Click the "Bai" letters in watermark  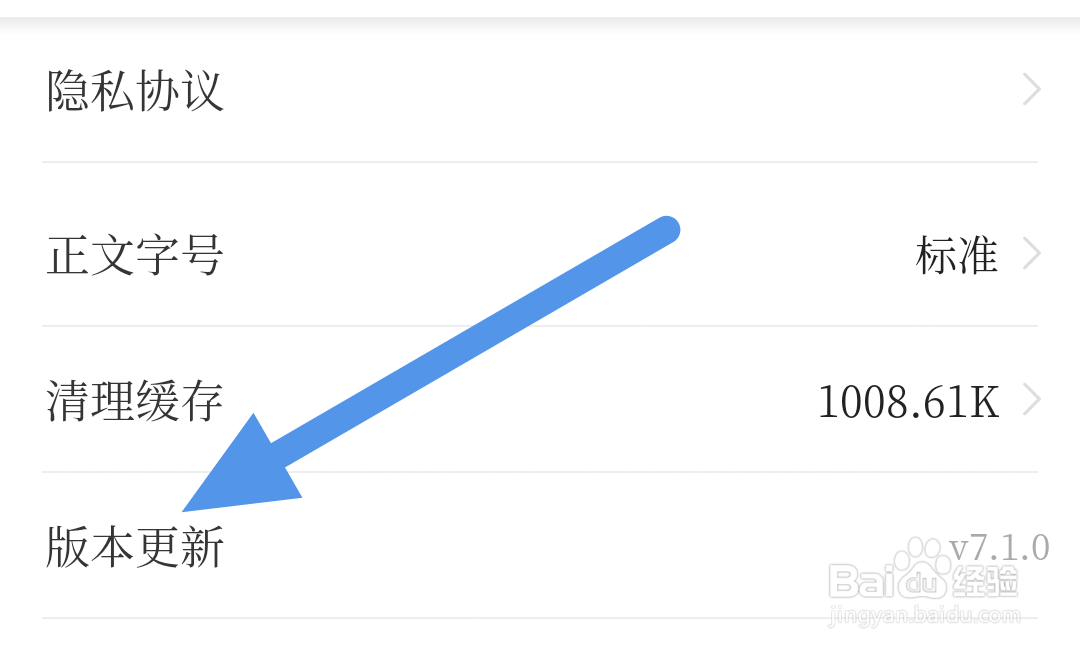point(862,580)
